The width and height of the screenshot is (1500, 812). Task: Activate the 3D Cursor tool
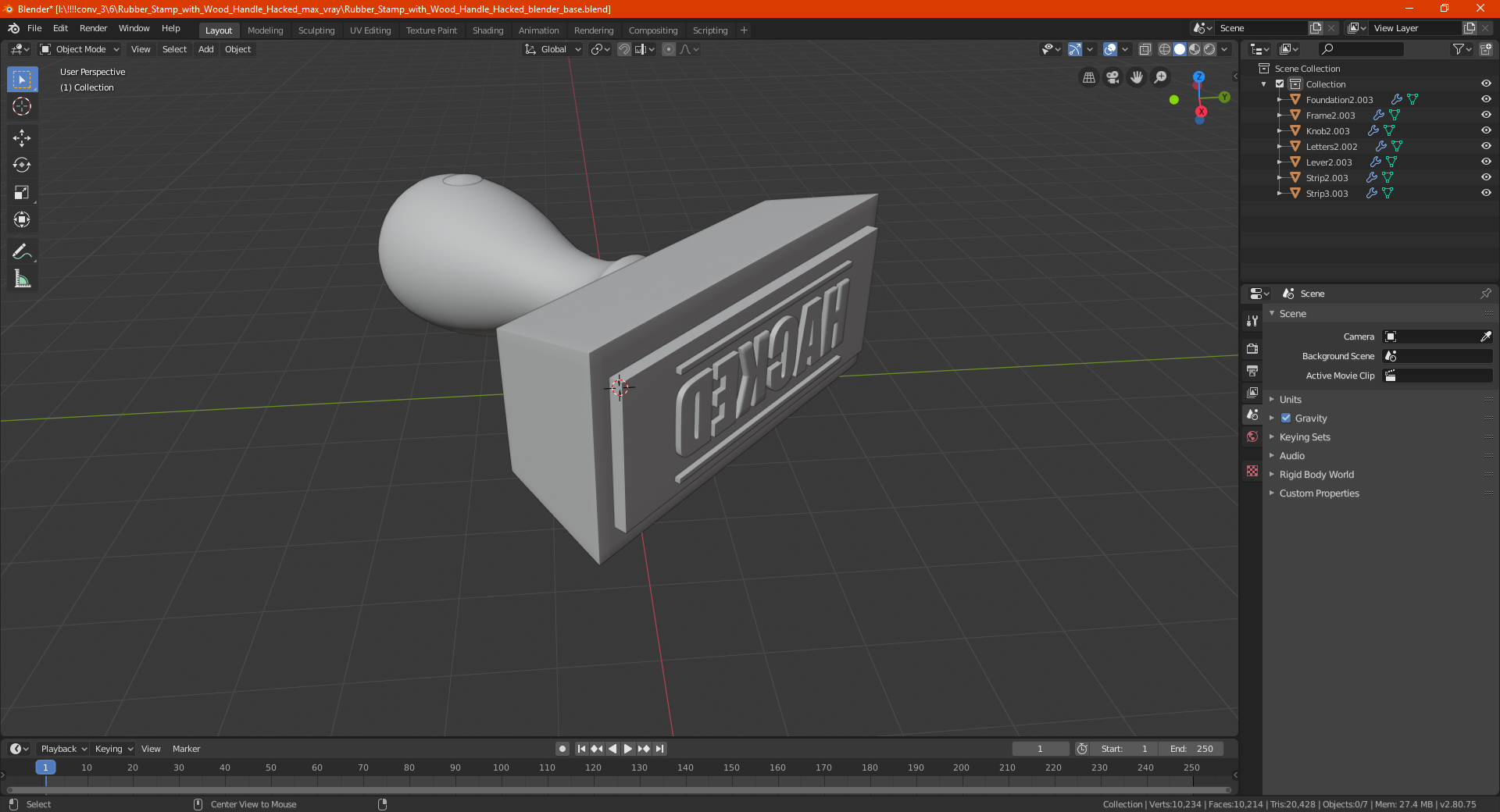(22, 106)
